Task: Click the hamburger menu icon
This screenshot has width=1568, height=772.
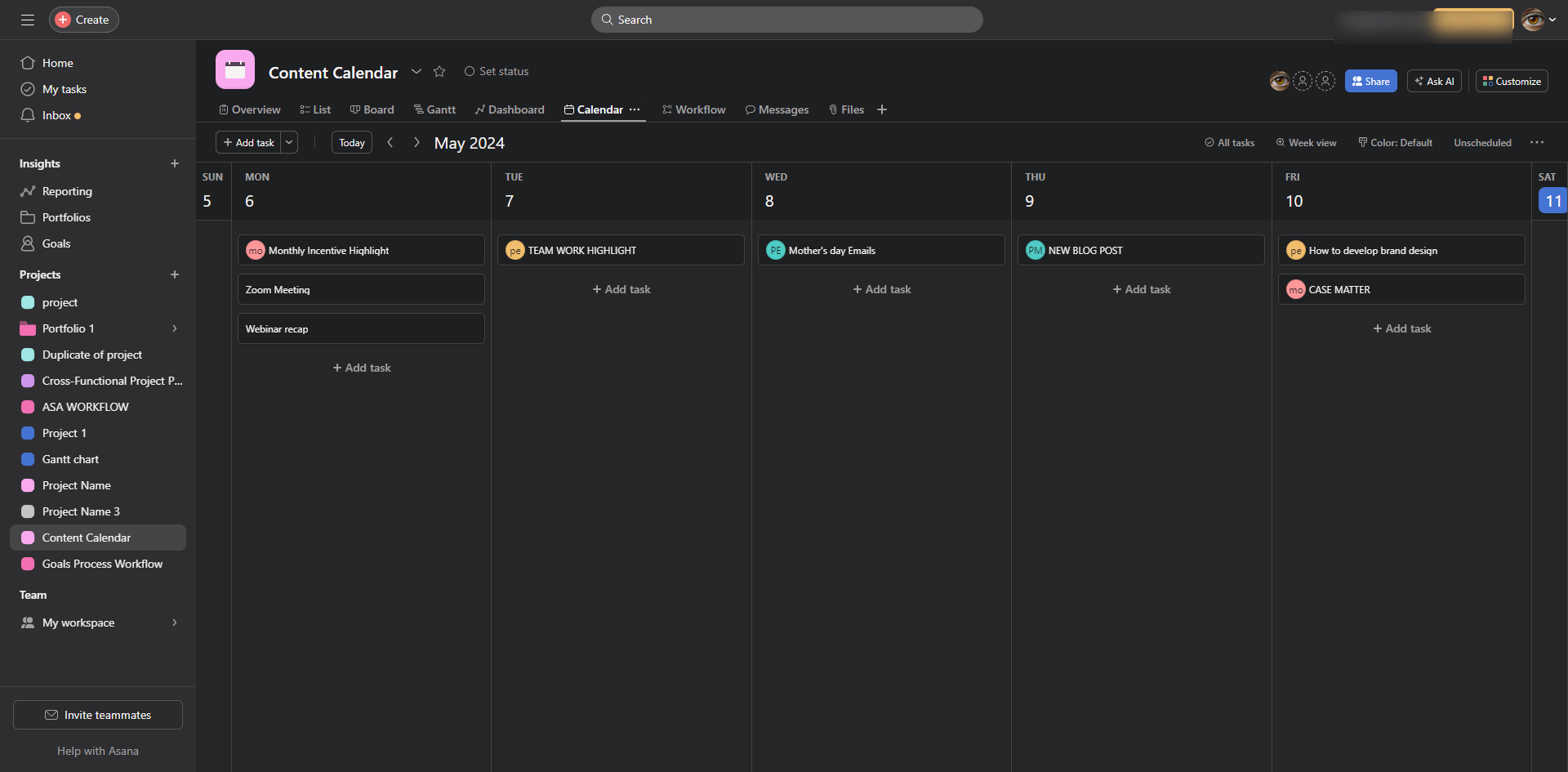Action: tap(28, 20)
